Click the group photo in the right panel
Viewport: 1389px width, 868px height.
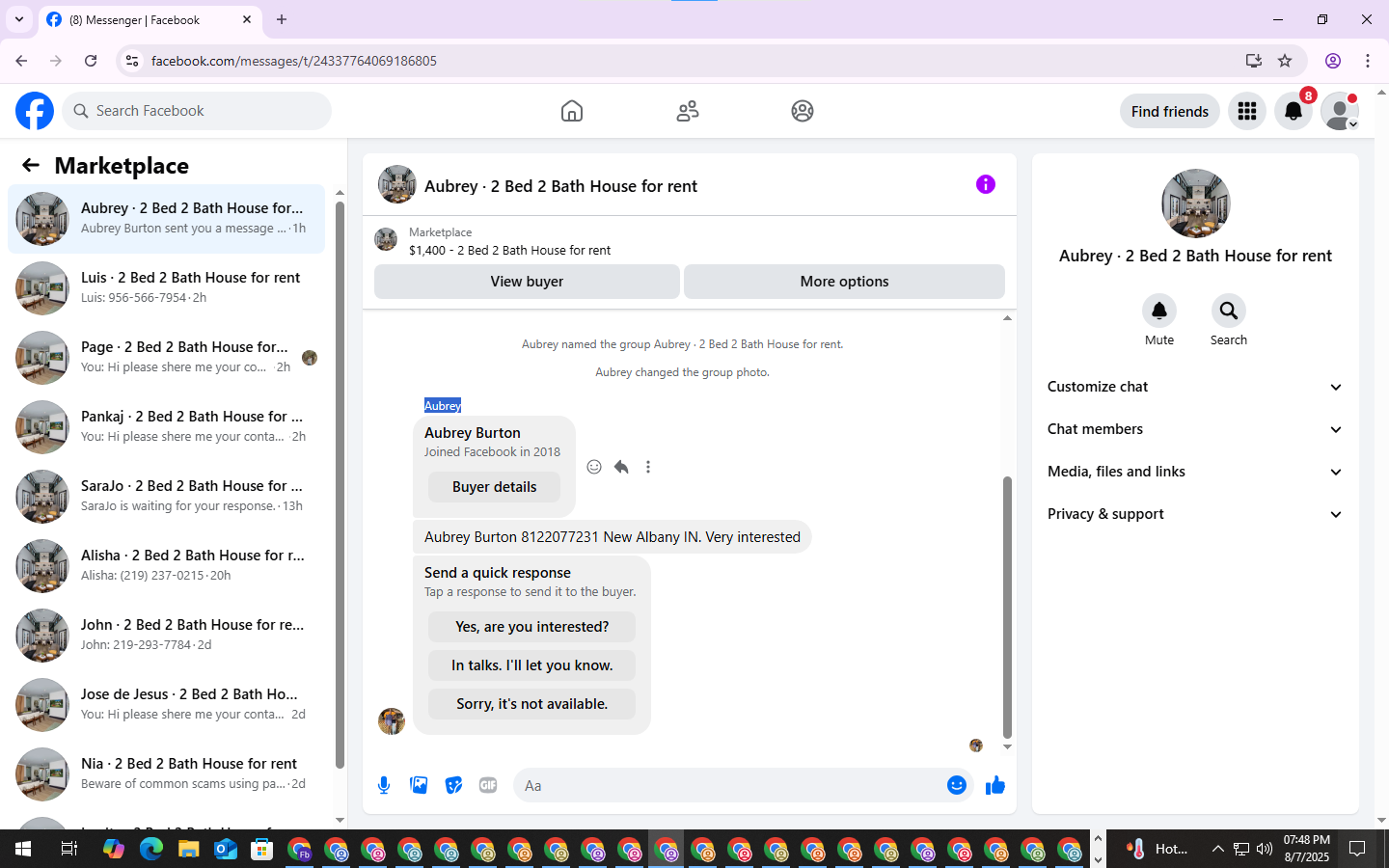pyautogui.click(x=1196, y=203)
